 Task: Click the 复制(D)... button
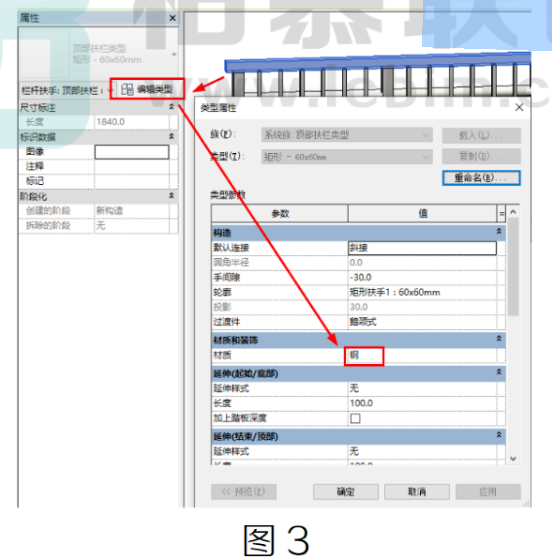point(481,156)
